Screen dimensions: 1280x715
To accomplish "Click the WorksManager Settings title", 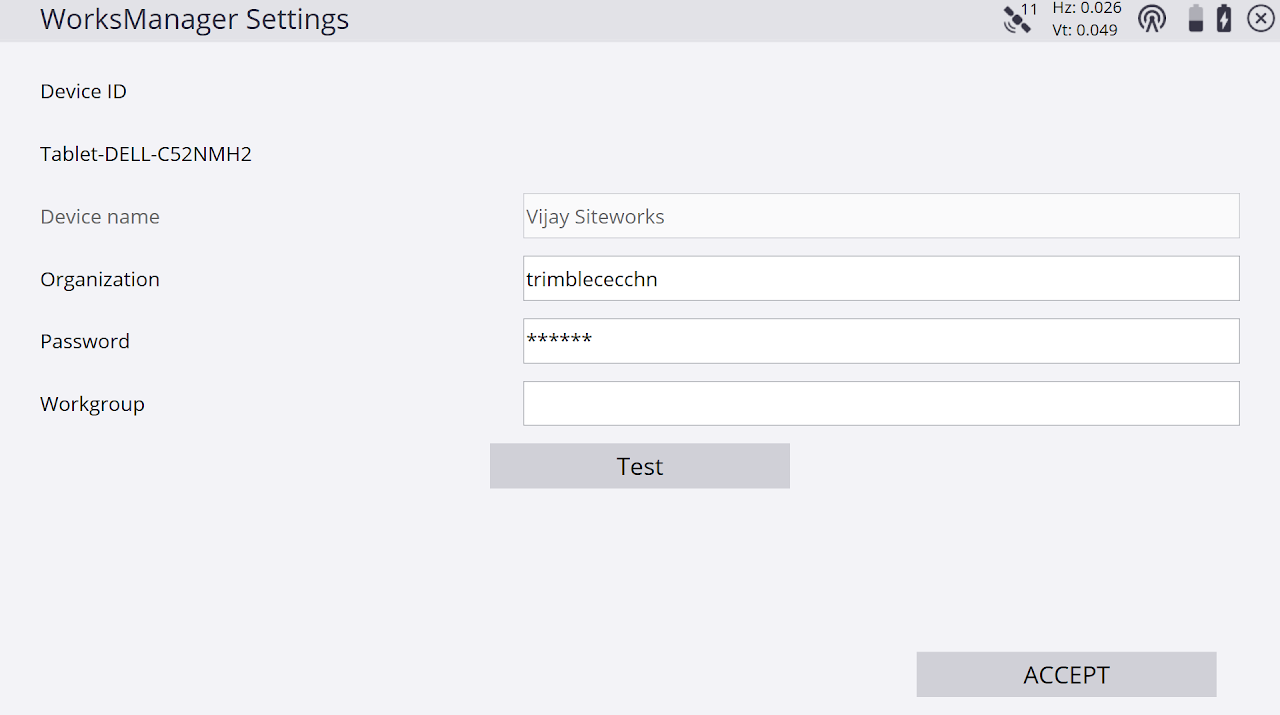I will tap(194, 19).
